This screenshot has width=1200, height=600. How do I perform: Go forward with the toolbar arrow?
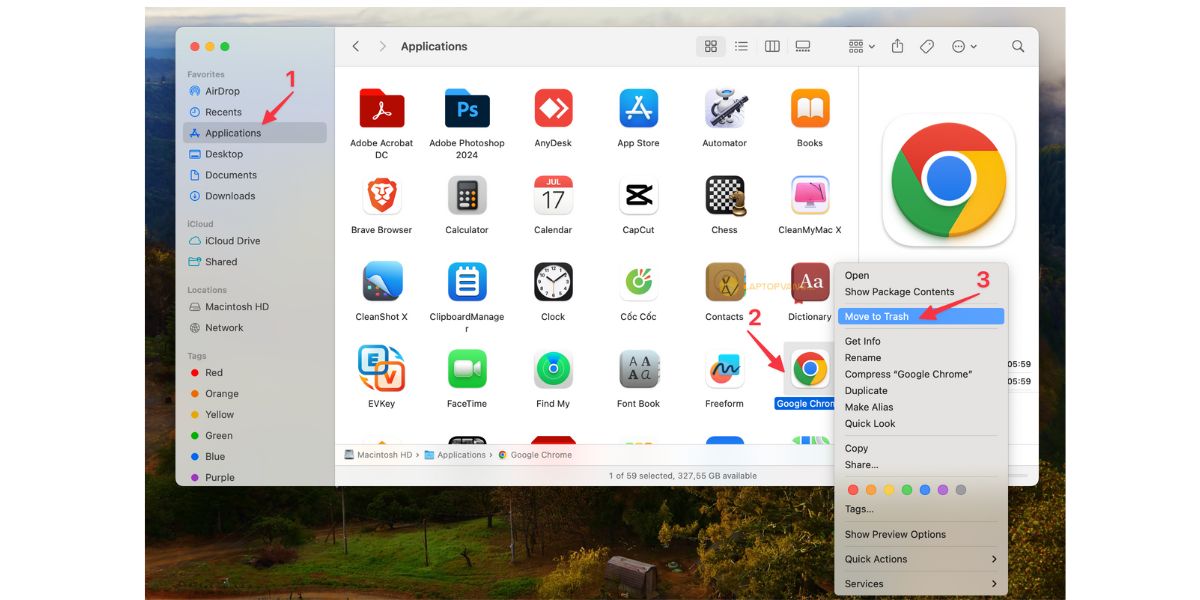click(x=382, y=46)
